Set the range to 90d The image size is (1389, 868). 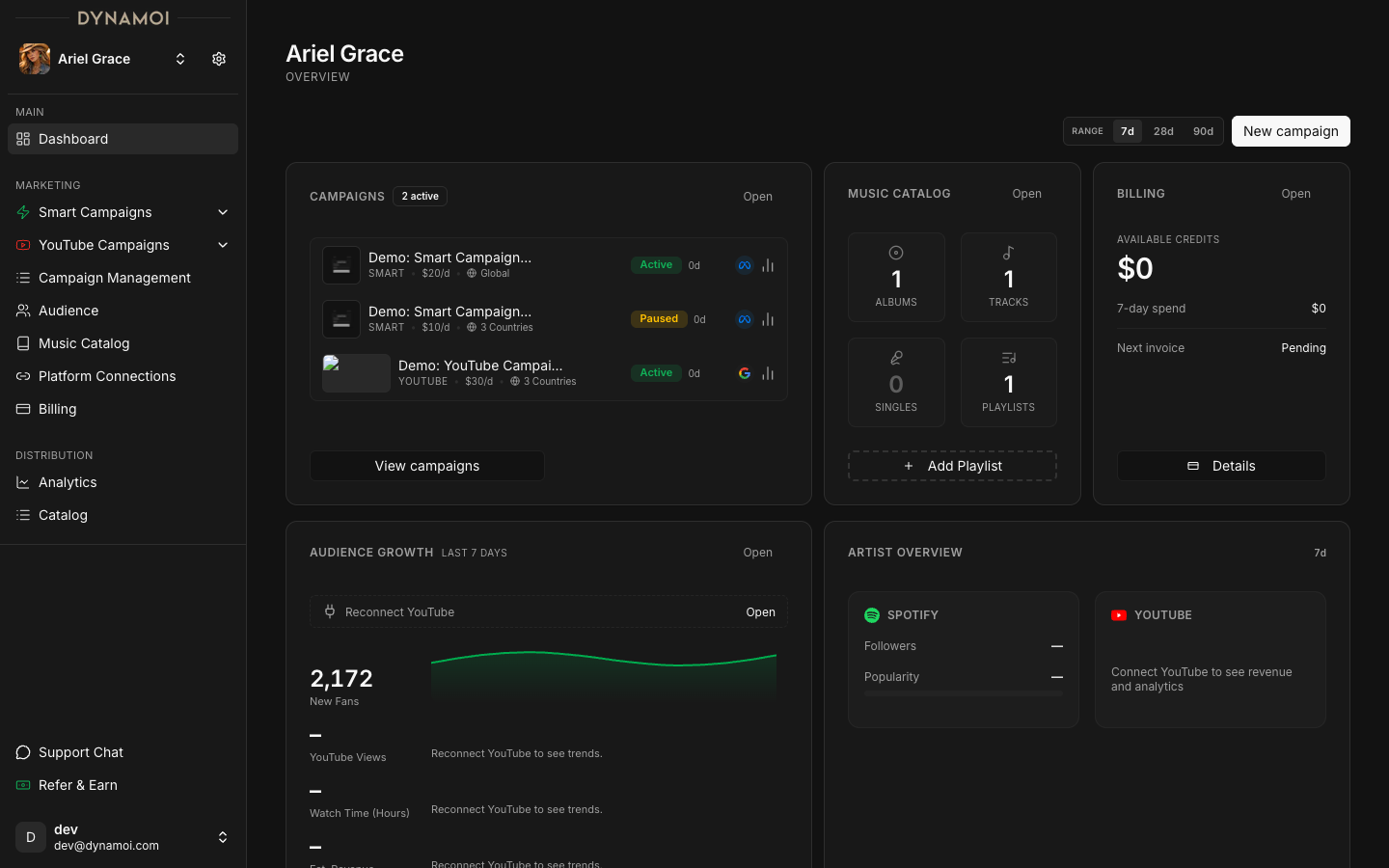point(1203,131)
